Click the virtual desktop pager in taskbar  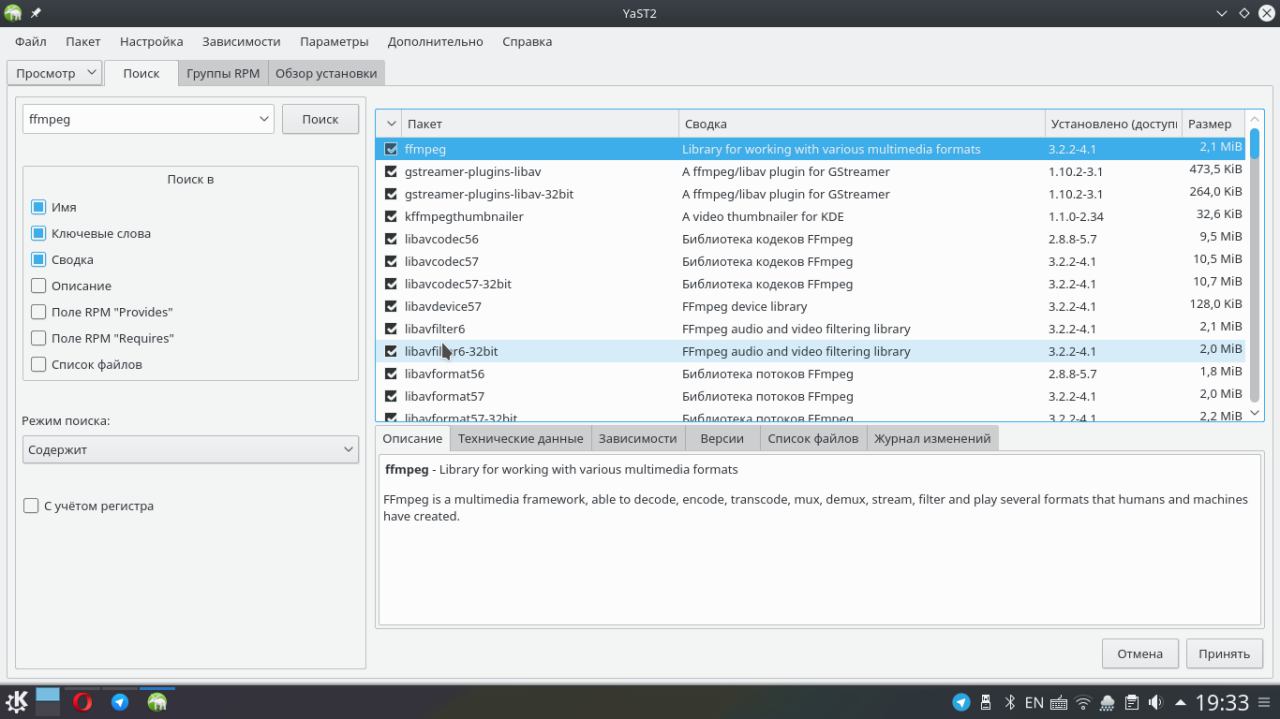pos(48,702)
